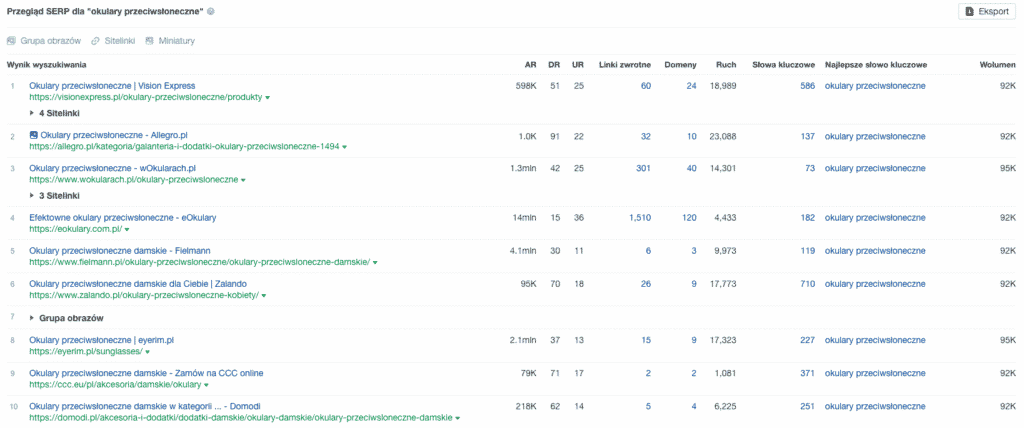The height and width of the screenshot is (428, 1024).
Task: Open dropdown arrow after domodi.pl URL
Action: tap(458, 418)
